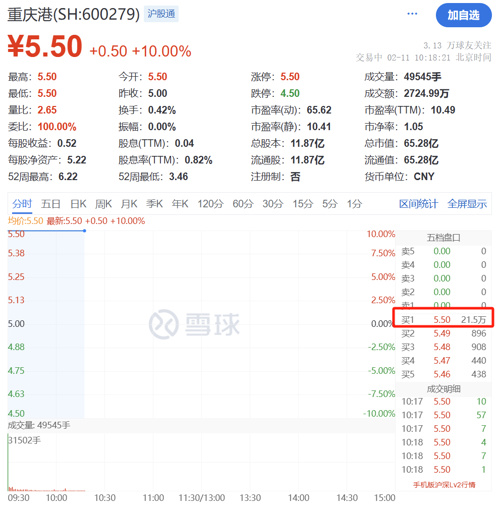Select the 季K chart tab
This screenshot has height=509, width=500.
tap(154, 203)
